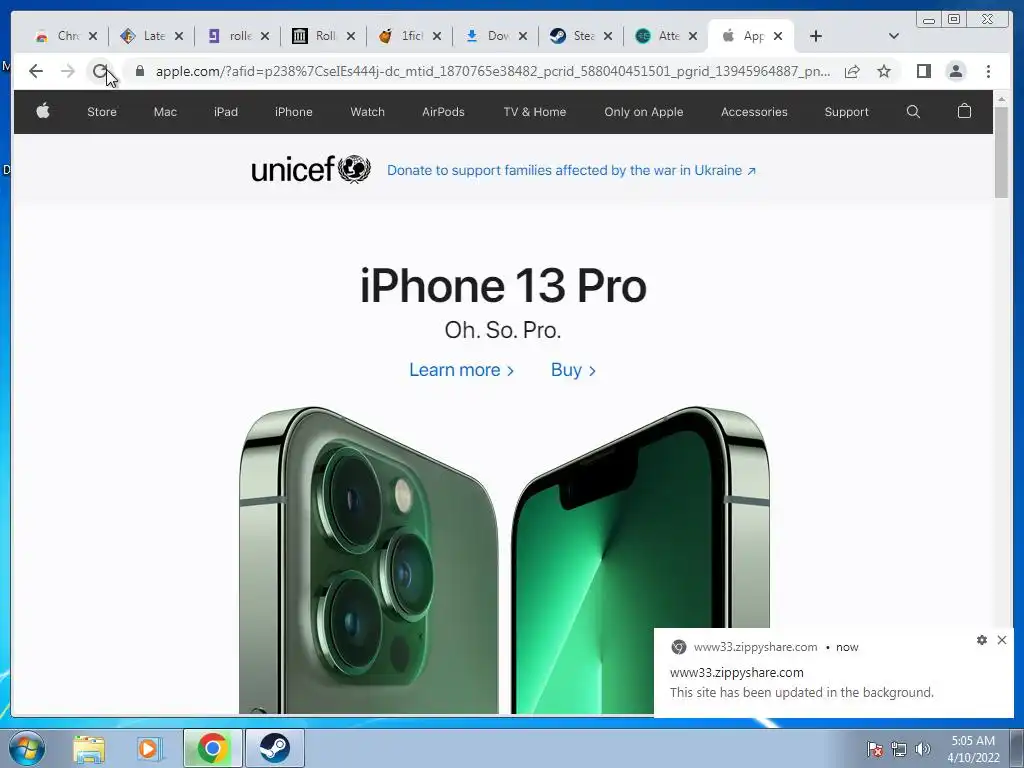The image size is (1024, 768).
Task: Click the Apple logo in navigation bar
Action: click(x=43, y=112)
